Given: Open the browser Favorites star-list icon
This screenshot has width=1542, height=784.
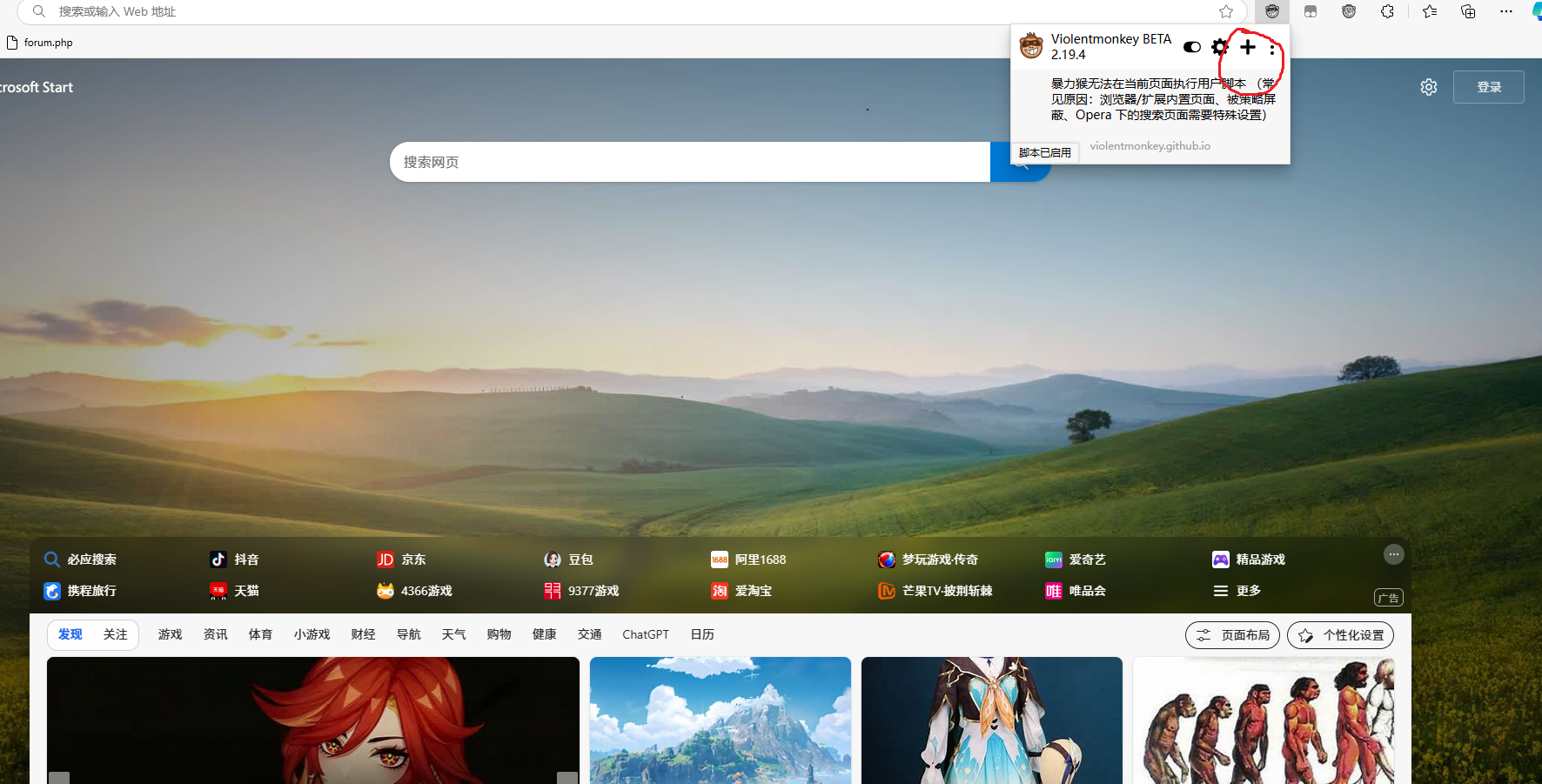Looking at the screenshot, I should point(1430,11).
